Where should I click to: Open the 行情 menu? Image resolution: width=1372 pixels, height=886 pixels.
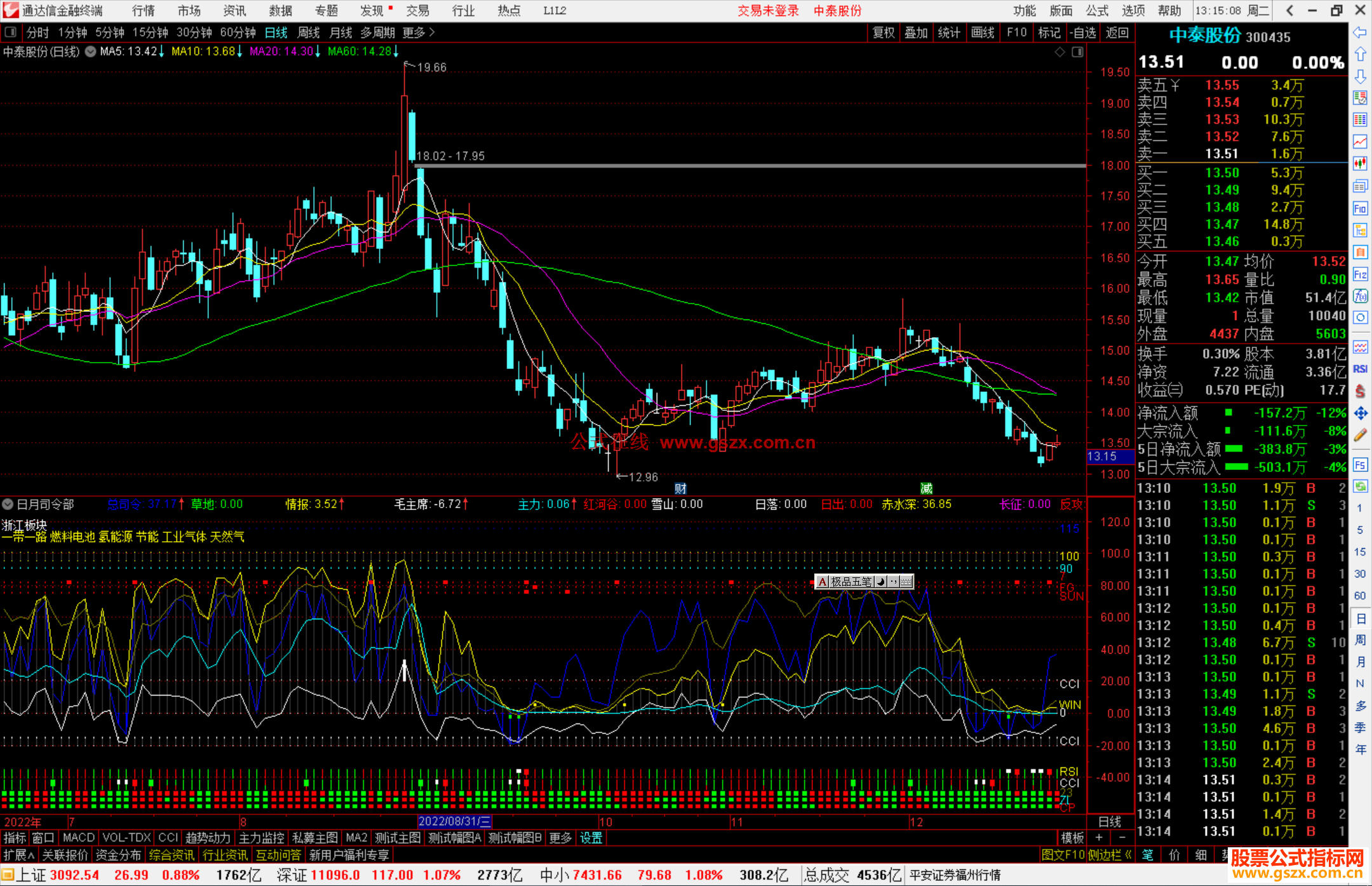pyautogui.click(x=144, y=11)
